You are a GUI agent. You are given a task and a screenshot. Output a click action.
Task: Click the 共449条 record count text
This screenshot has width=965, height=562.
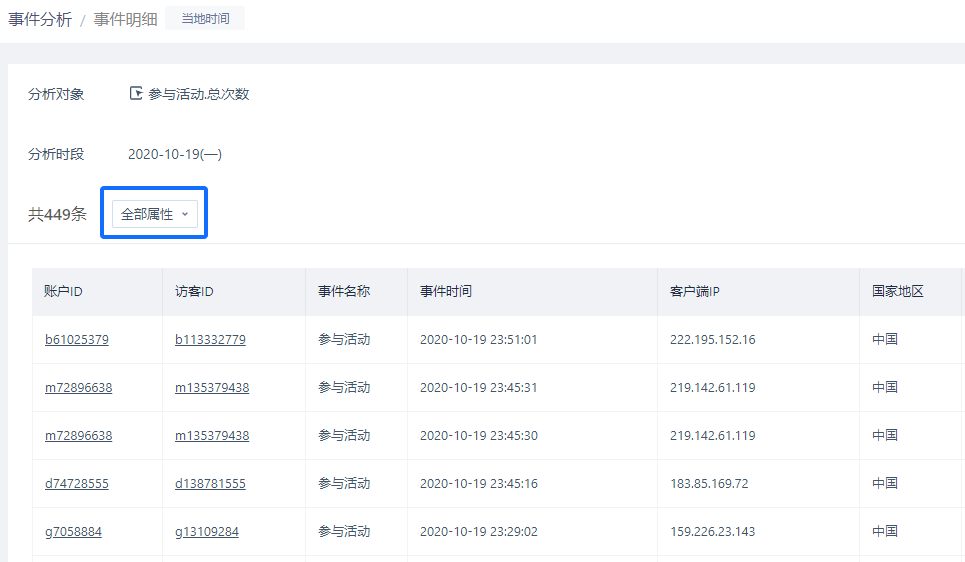[57, 214]
